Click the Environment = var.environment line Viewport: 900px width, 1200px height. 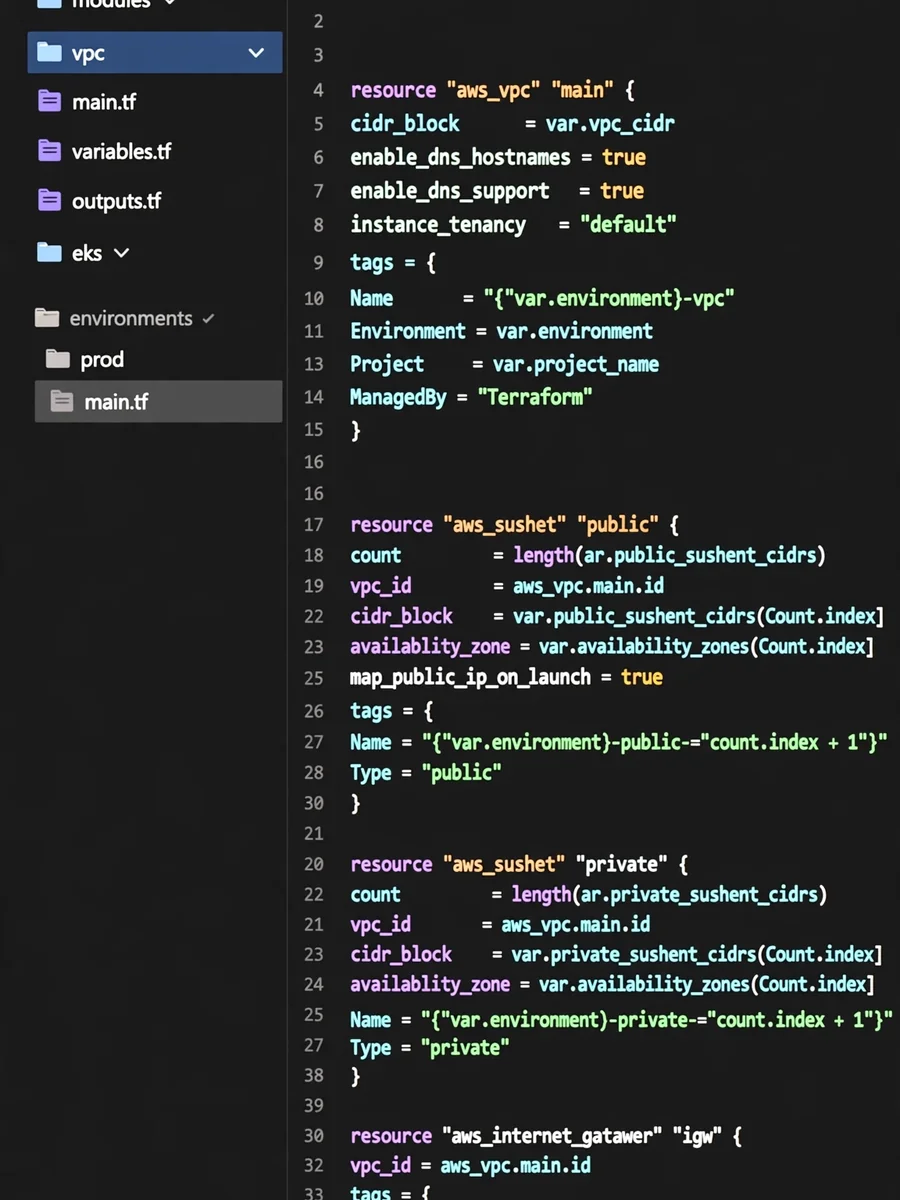coord(501,331)
